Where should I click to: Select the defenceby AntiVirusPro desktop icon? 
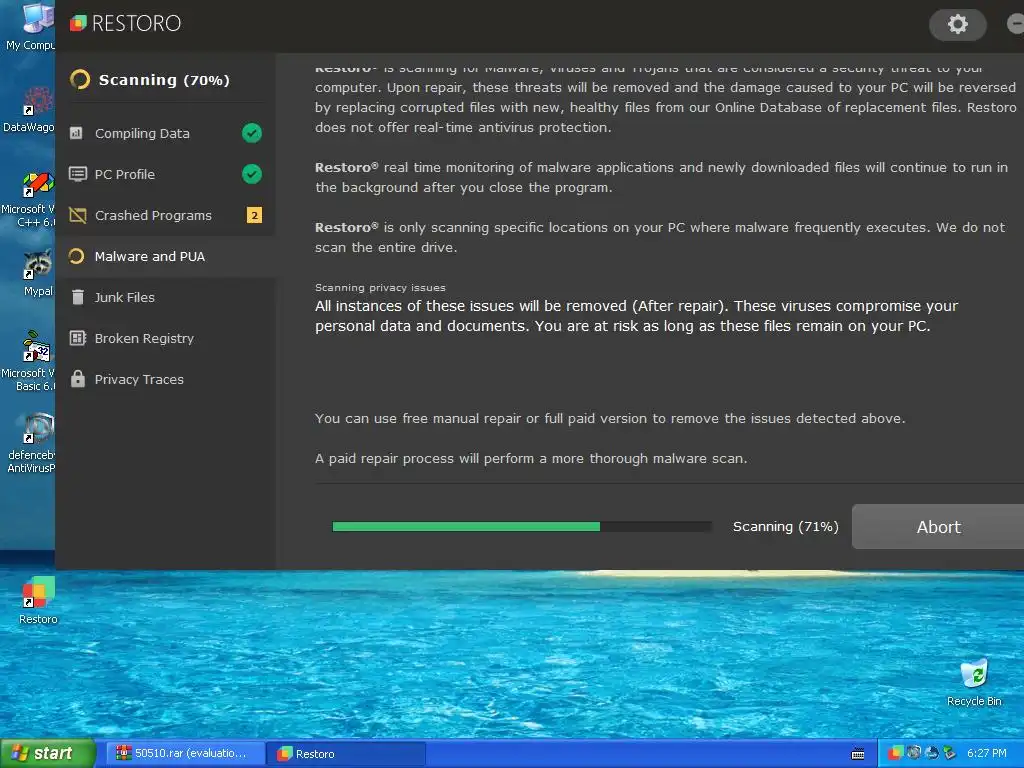click(31, 443)
